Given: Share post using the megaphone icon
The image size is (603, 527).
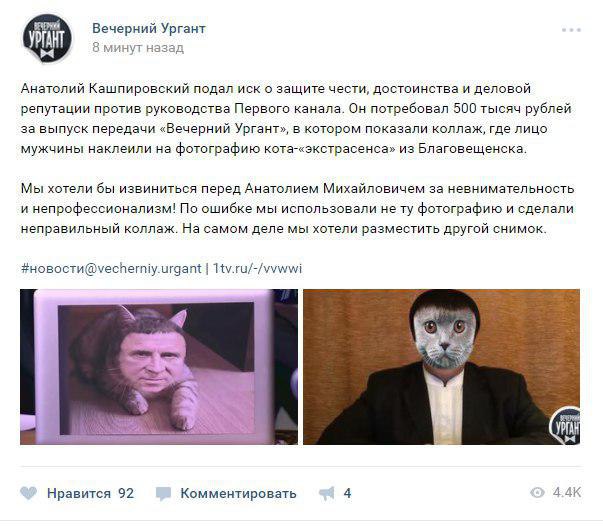Looking at the screenshot, I should click(326, 493).
